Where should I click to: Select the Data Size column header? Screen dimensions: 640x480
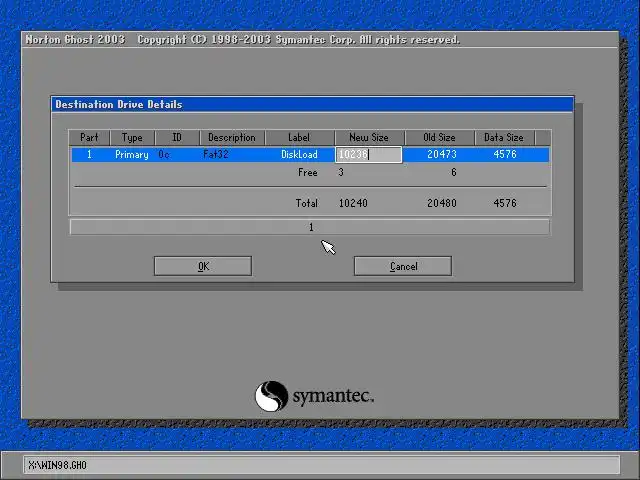click(x=504, y=138)
